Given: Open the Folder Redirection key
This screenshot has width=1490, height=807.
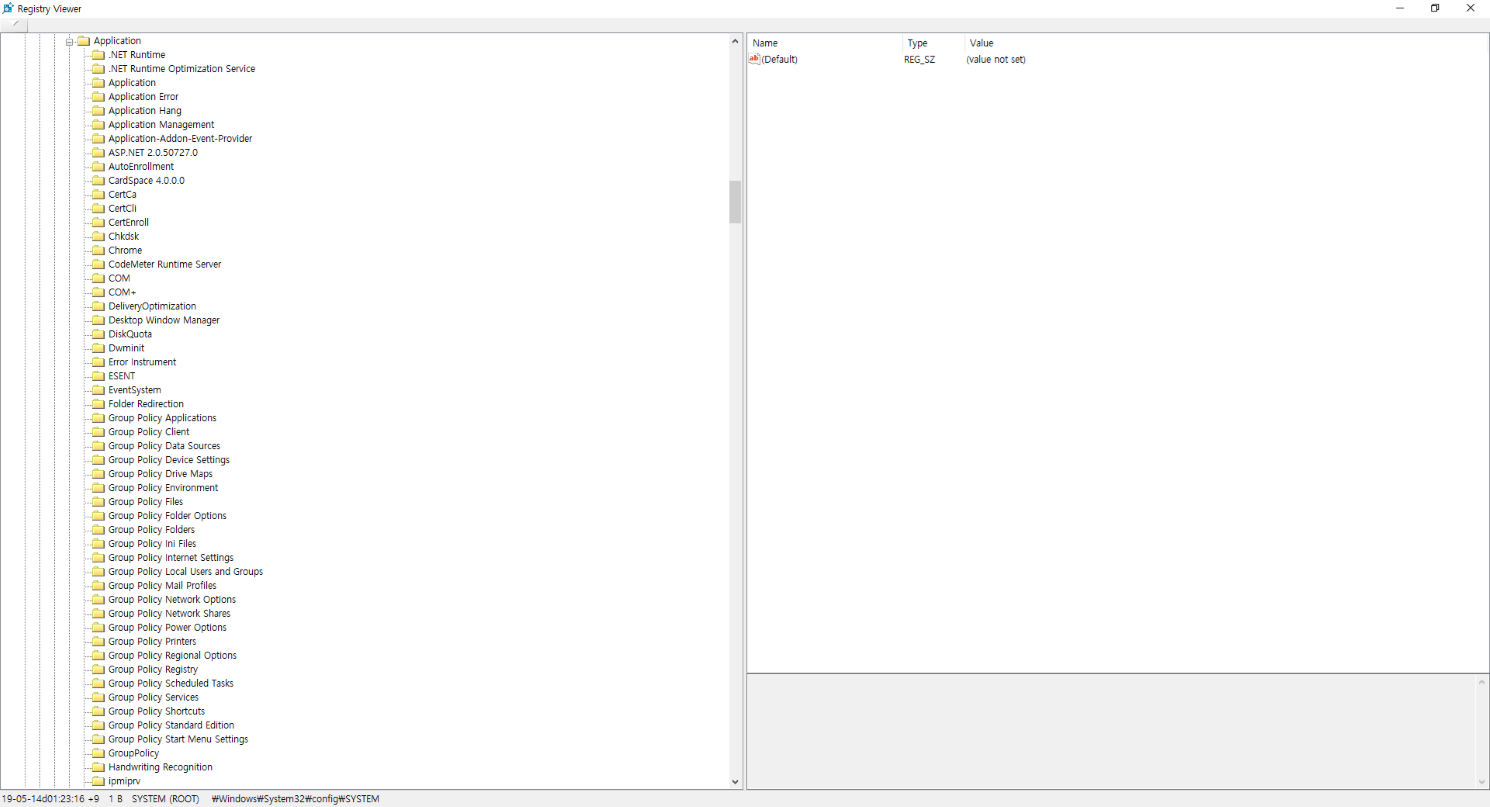Looking at the screenshot, I should [x=146, y=405].
